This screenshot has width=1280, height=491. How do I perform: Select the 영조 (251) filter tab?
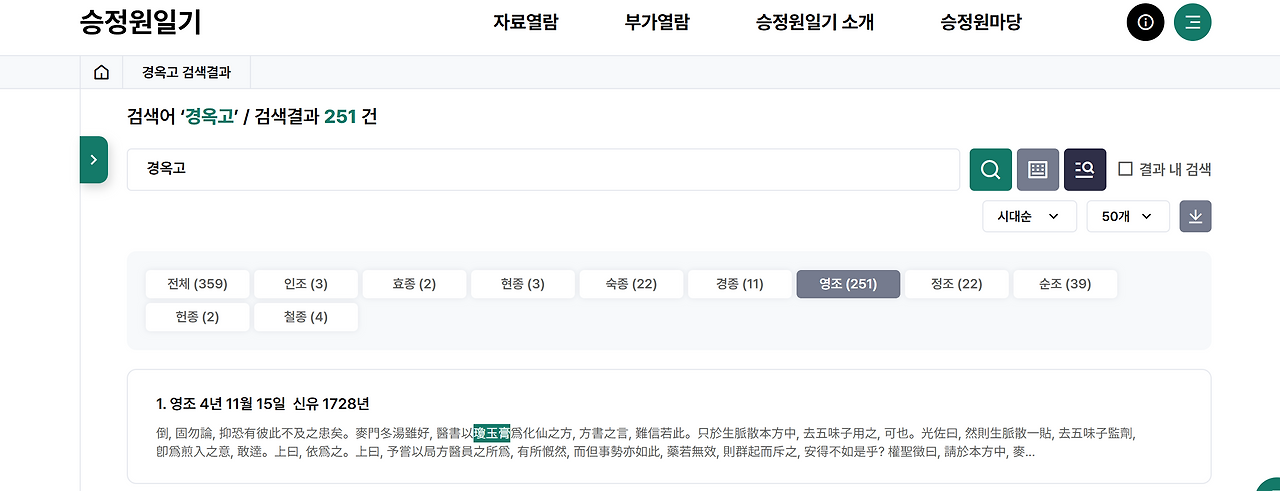tap(848, 284)
